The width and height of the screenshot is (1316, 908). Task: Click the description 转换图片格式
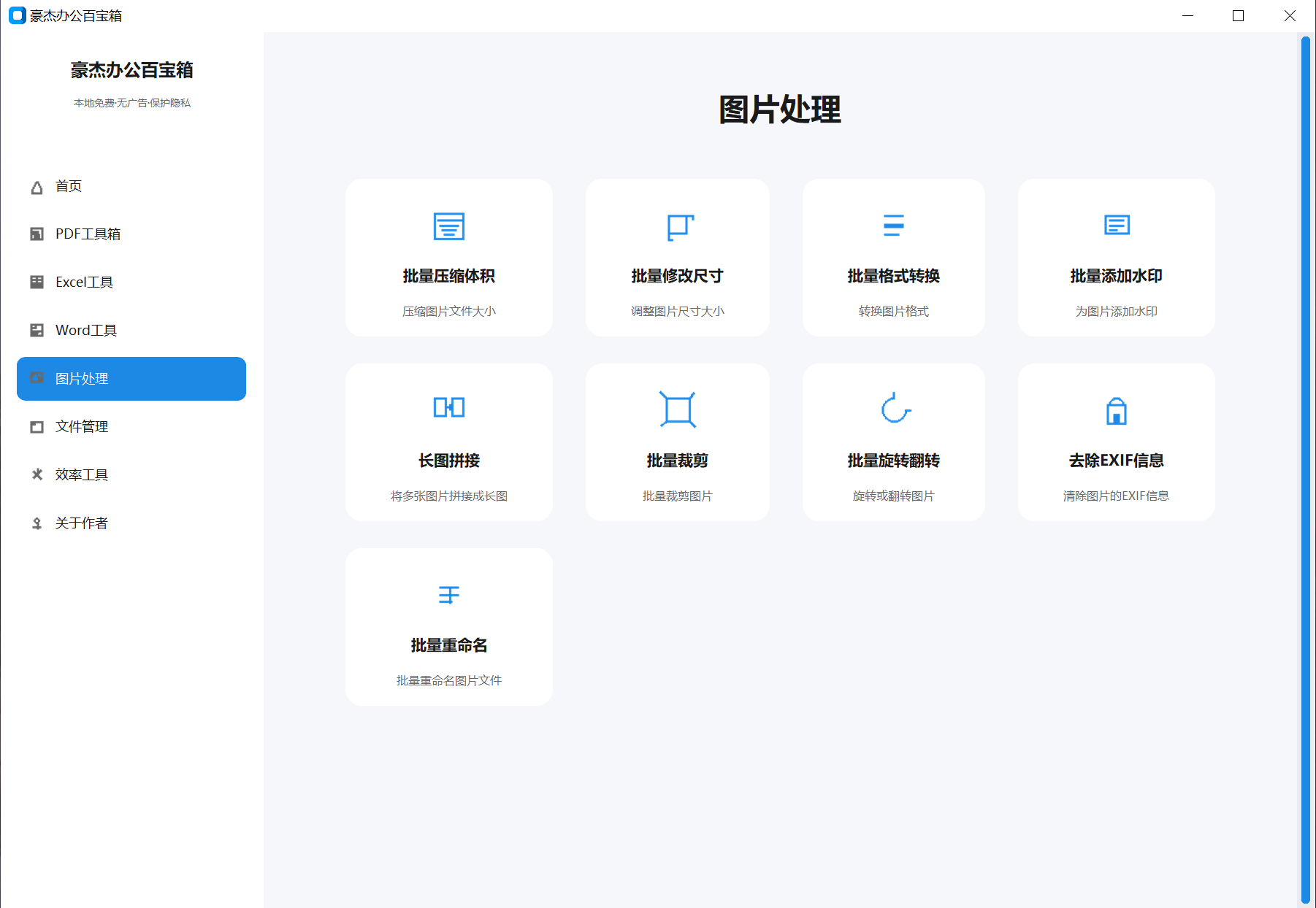(x=894, y=312)
